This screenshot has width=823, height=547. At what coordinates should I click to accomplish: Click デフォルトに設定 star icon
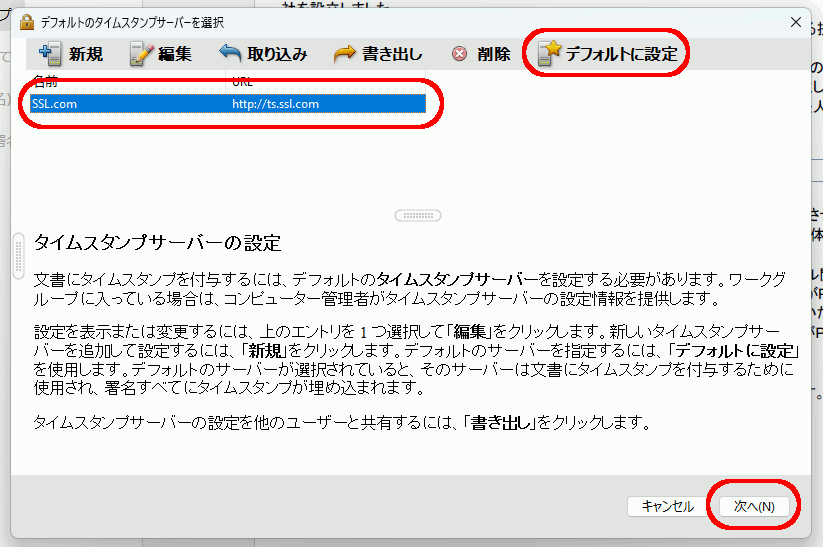tap(550, 54)
